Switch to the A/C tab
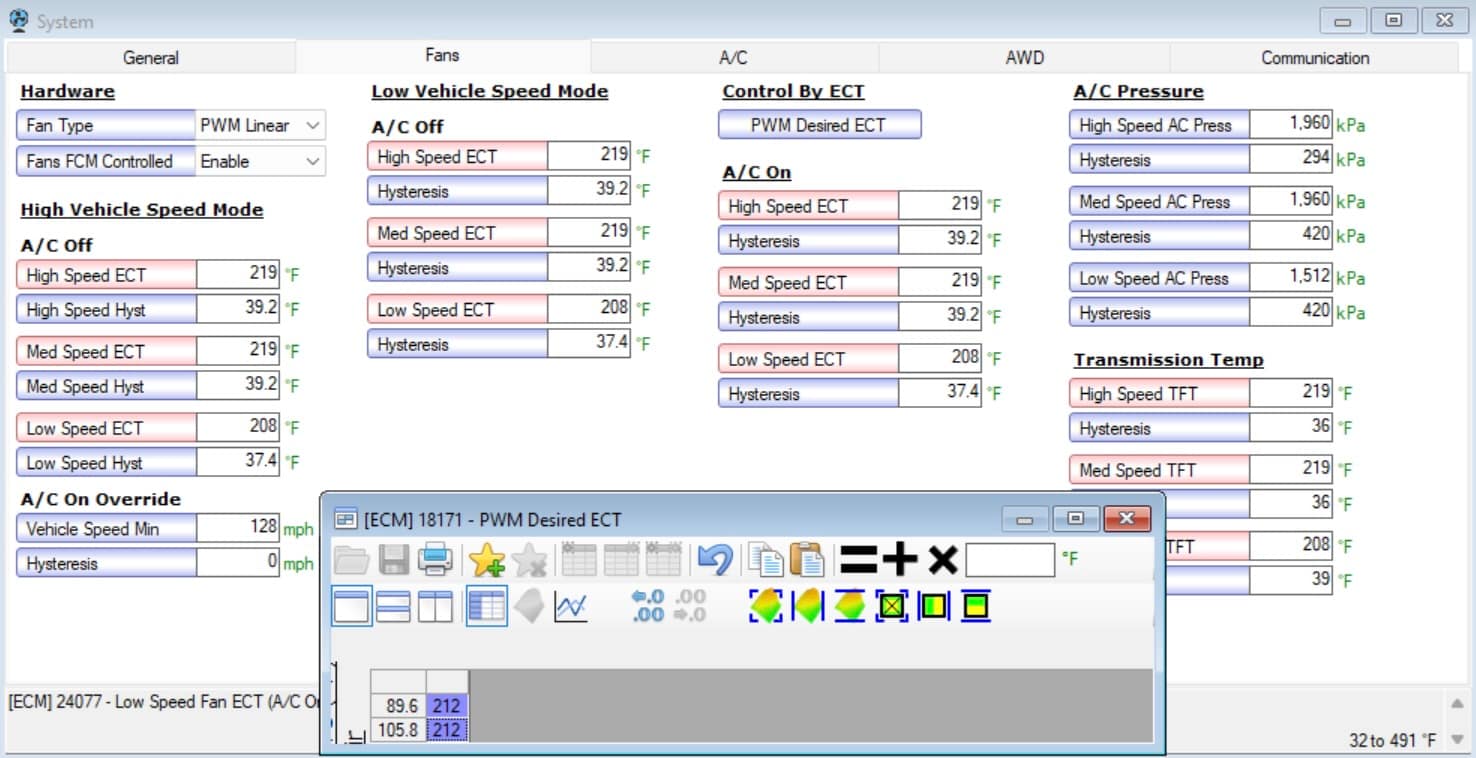The height and width of the screenshot is (758, 1476). click(x=733, y=58)
